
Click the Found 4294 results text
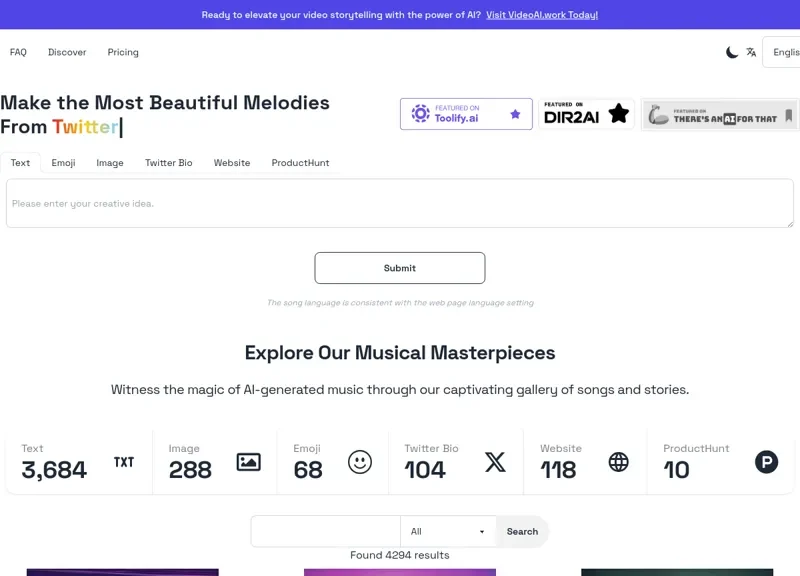click(399, 555)
